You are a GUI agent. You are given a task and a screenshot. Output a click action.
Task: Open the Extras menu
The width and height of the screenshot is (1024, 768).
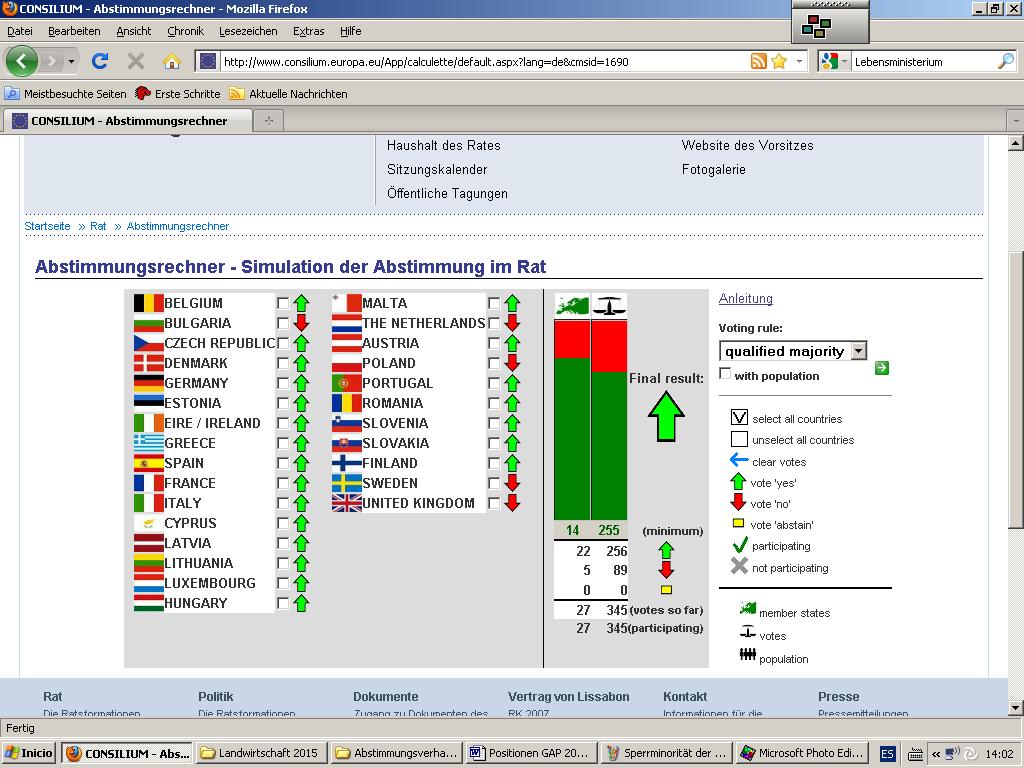click(308, 31)
